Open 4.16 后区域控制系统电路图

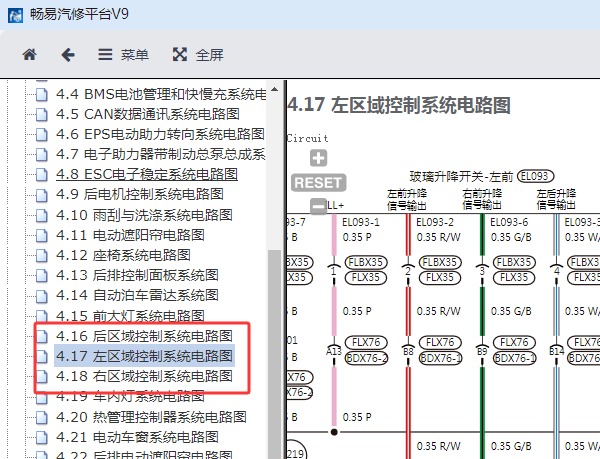coord(144,336)
